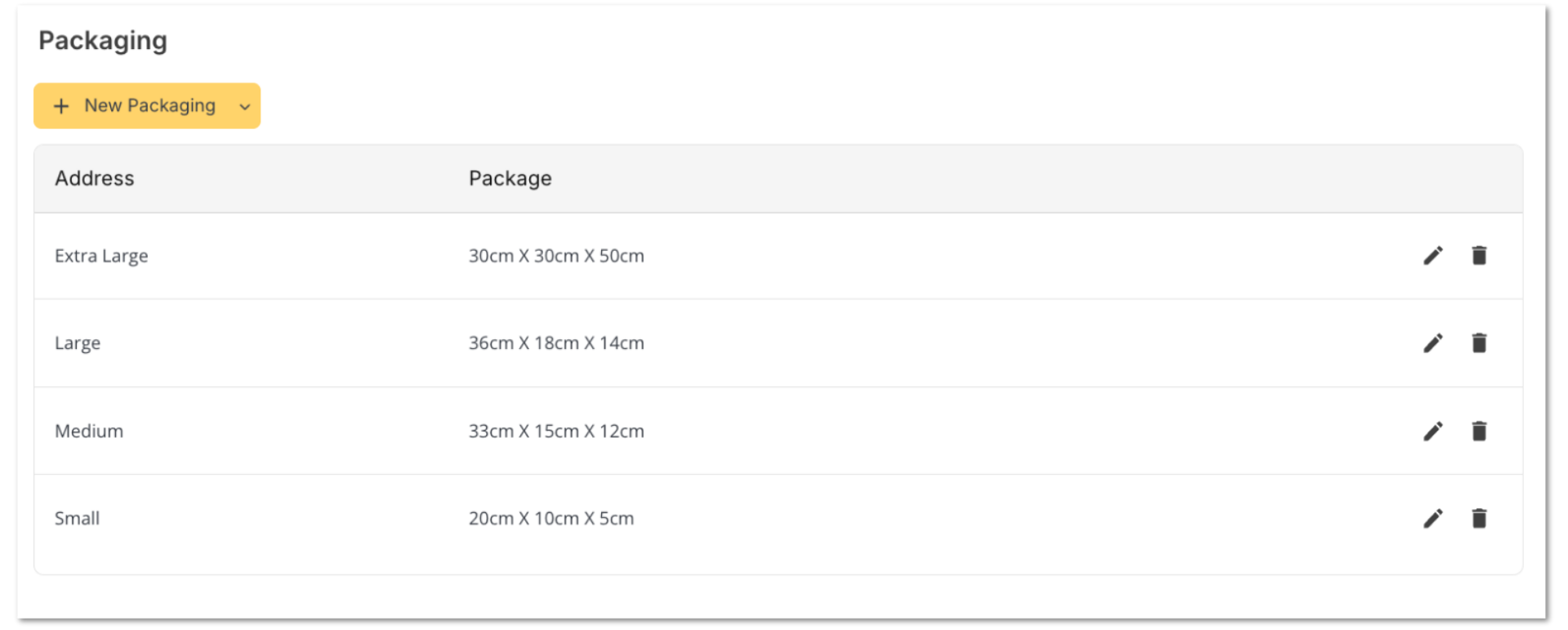Image resolution: width=1568 pixels, height=630 pixels.
Task: Edit the Medium packaging entry
Action: pyautogui.click(x=1432, y=431)
